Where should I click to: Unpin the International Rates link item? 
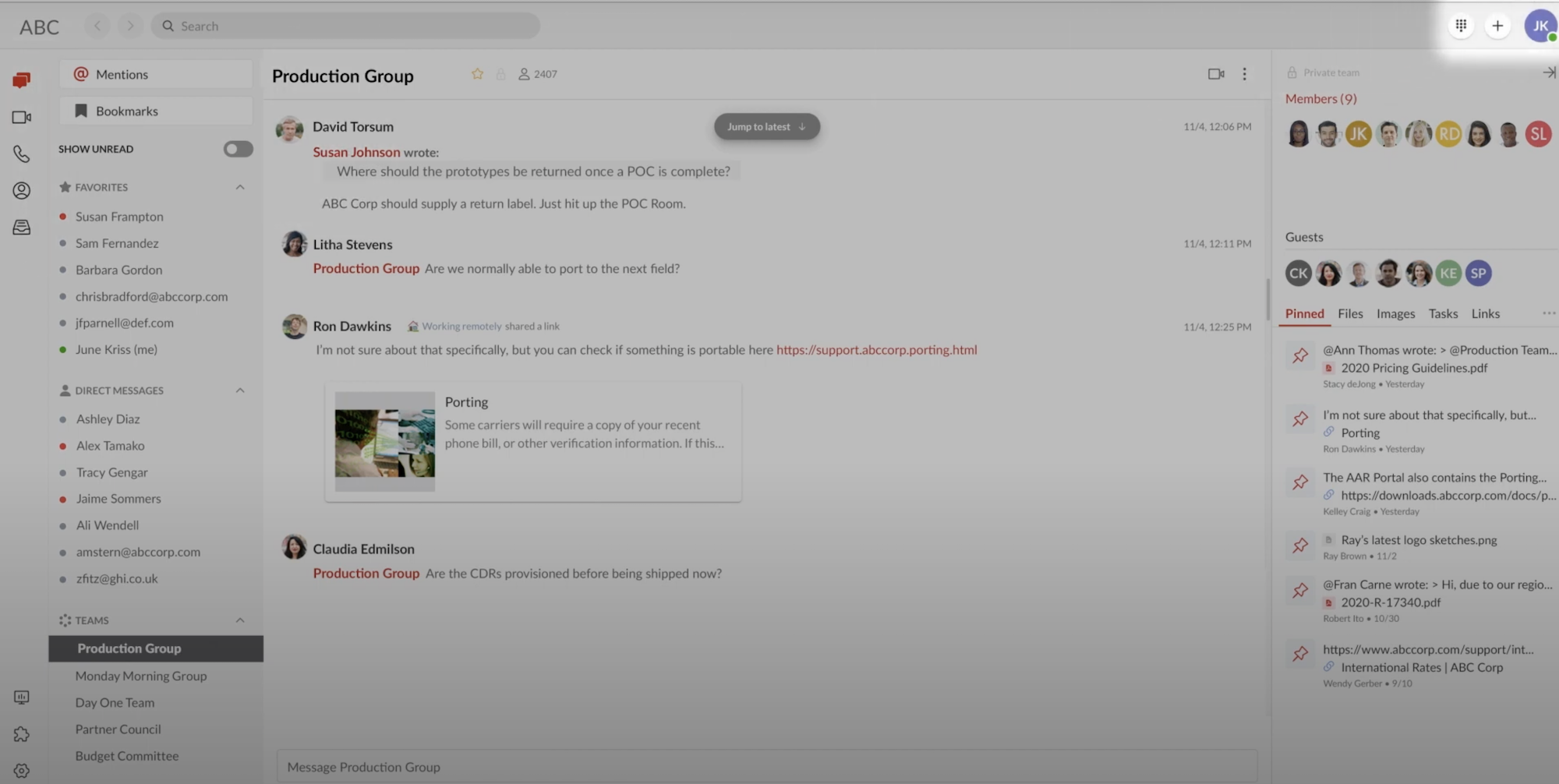pyautogui.click(x=1300, y=654)
